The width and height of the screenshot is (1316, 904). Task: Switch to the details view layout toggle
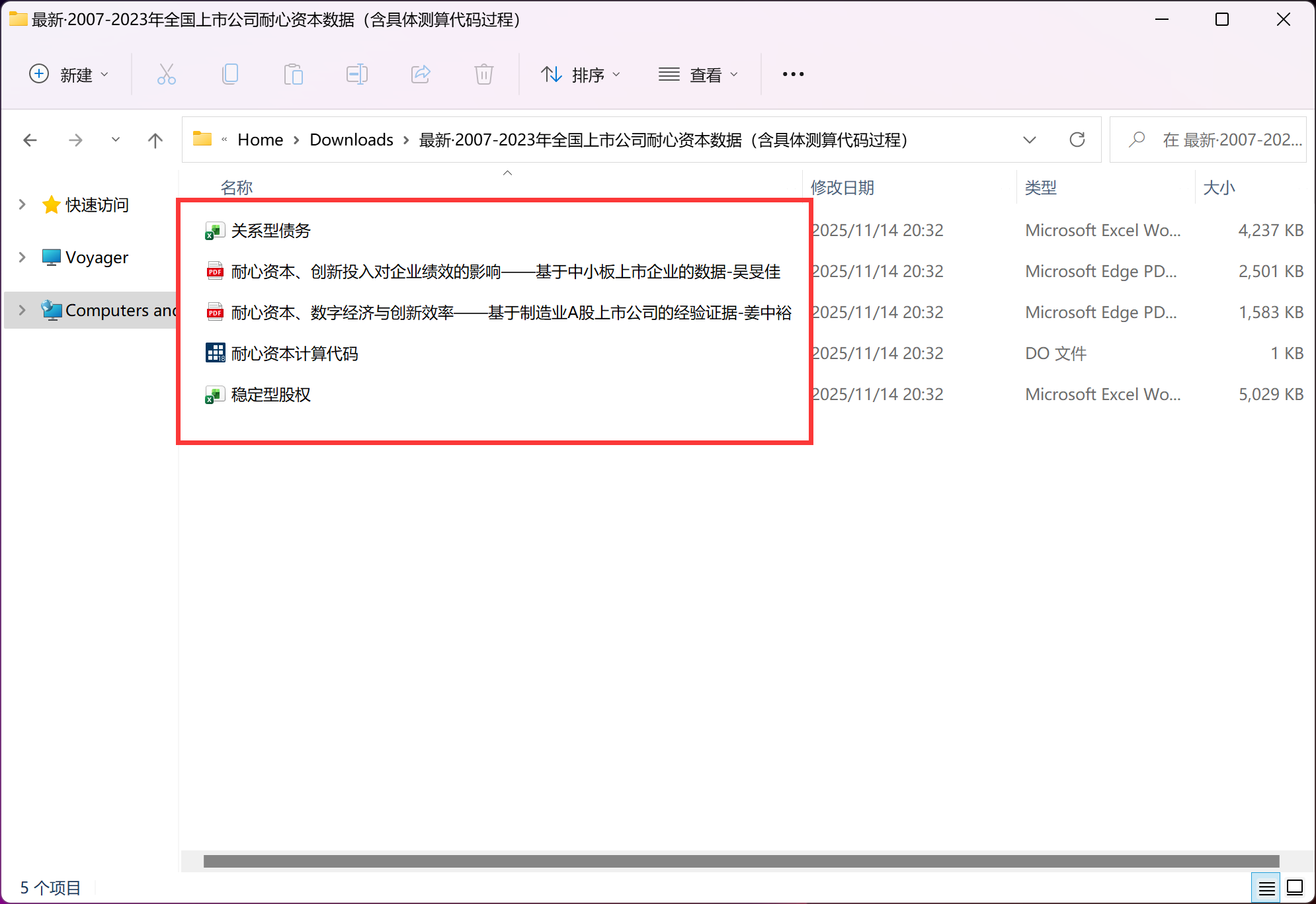[1266, 887]
